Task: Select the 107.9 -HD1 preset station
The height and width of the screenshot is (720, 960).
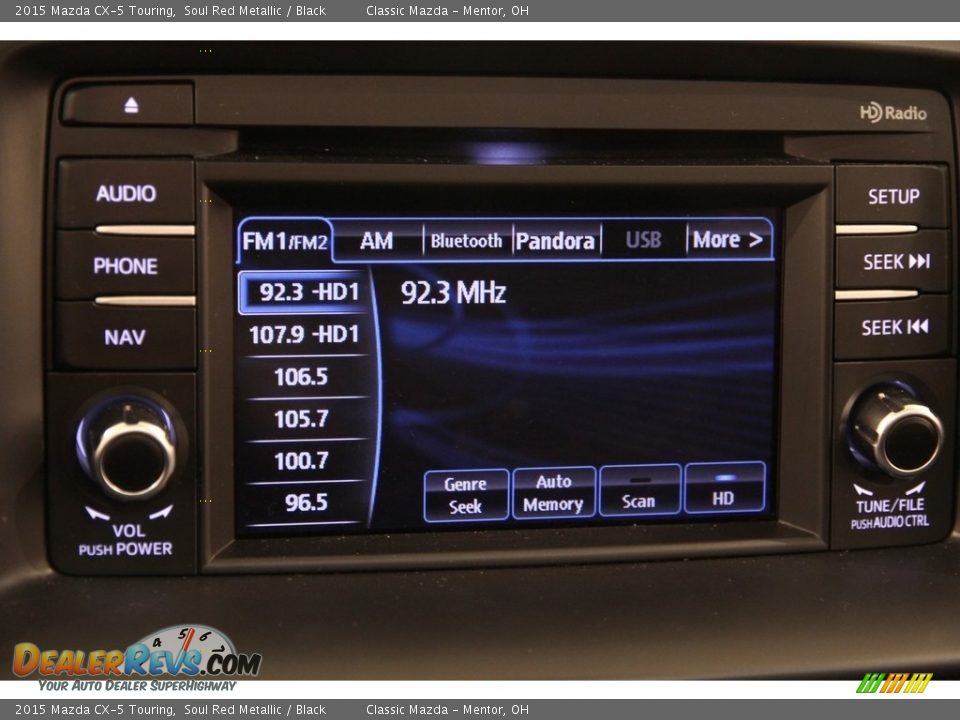Action: click(x=303, y=335)
